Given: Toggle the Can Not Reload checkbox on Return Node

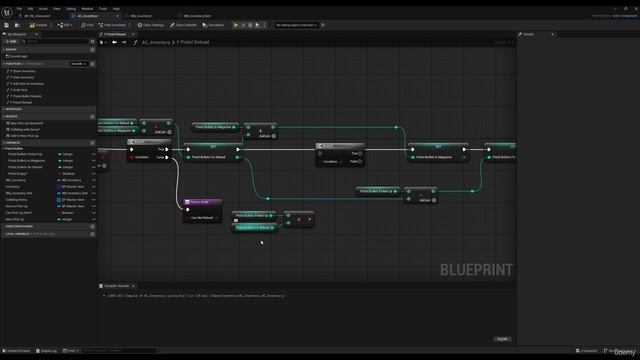Looking at the screenshot, I should point(216,218).
